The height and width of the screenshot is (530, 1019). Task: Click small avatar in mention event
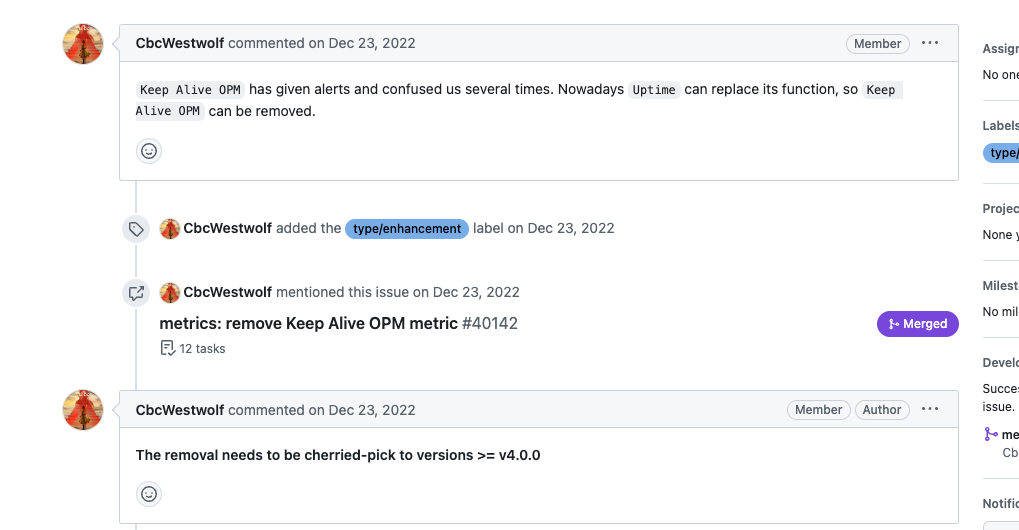coord(170,292)
